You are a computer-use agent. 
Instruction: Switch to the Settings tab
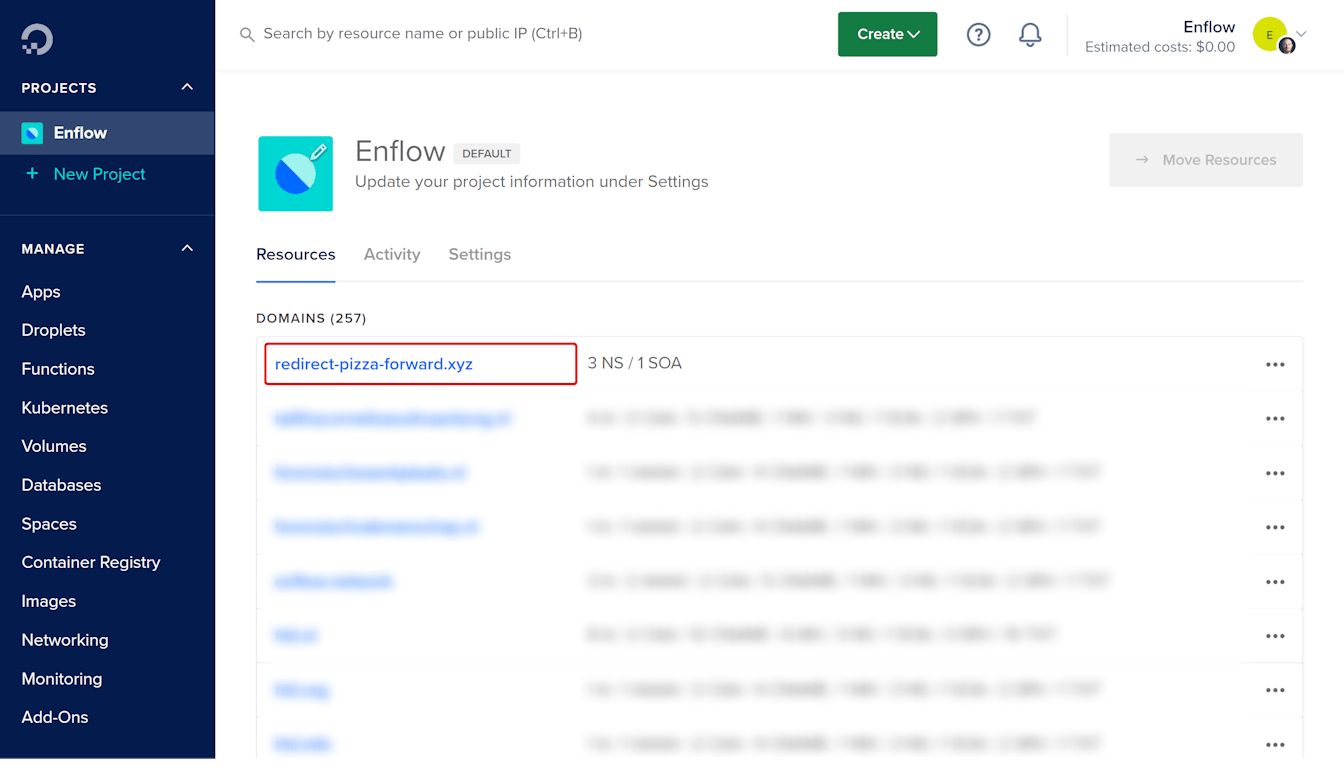(x=479, y=254)
